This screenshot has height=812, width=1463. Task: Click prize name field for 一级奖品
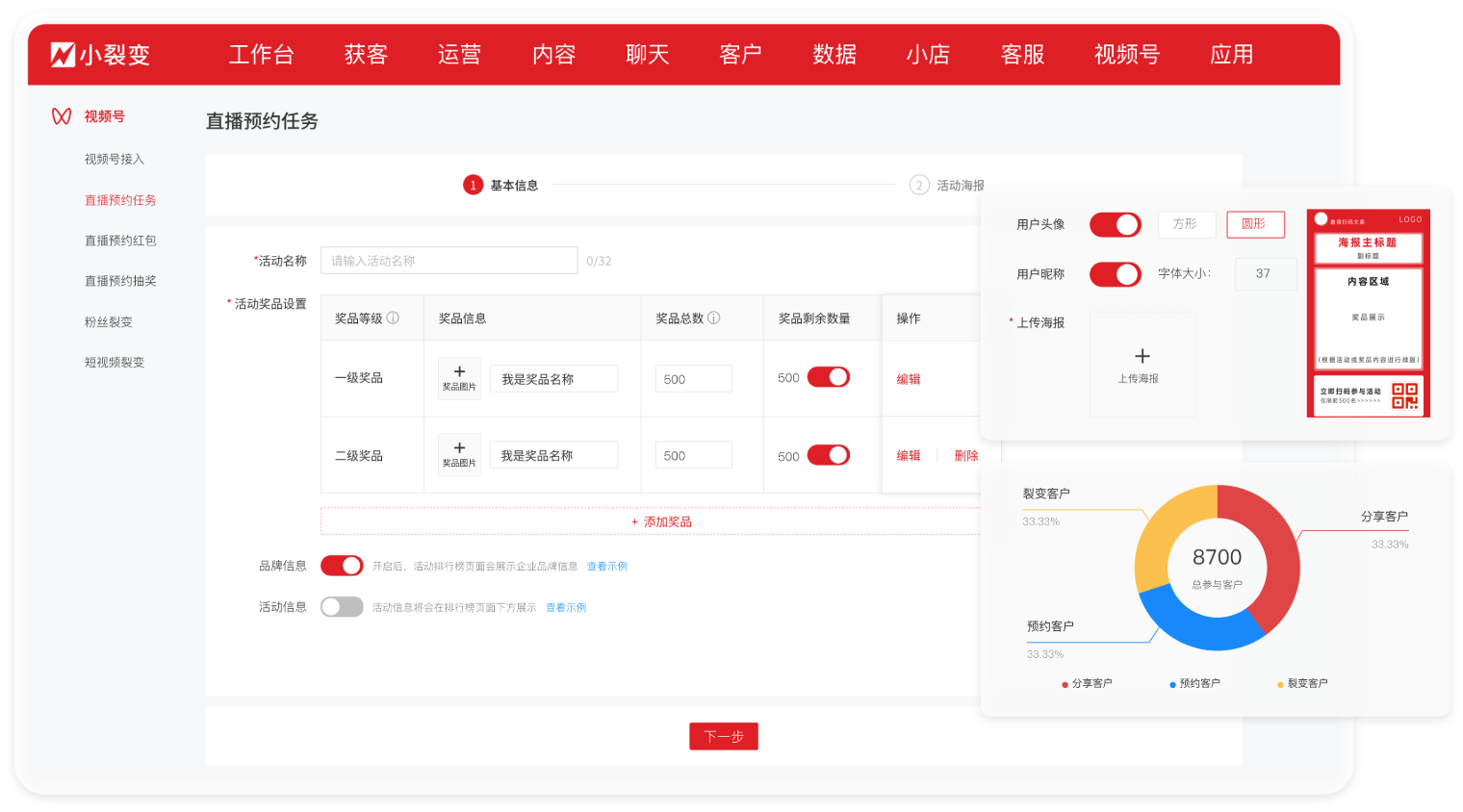(x=554, y=379)
